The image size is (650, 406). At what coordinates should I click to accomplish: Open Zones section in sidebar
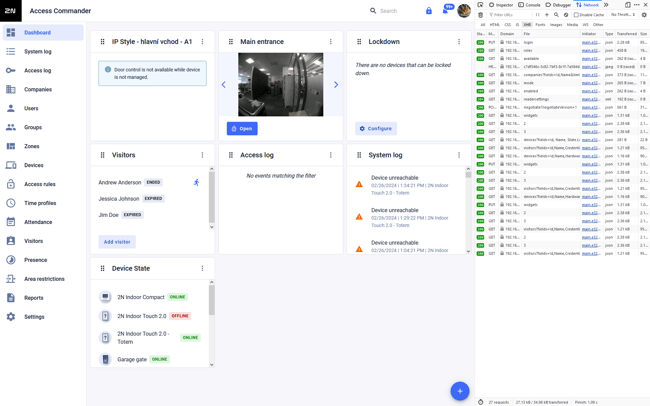click(43, 146)
